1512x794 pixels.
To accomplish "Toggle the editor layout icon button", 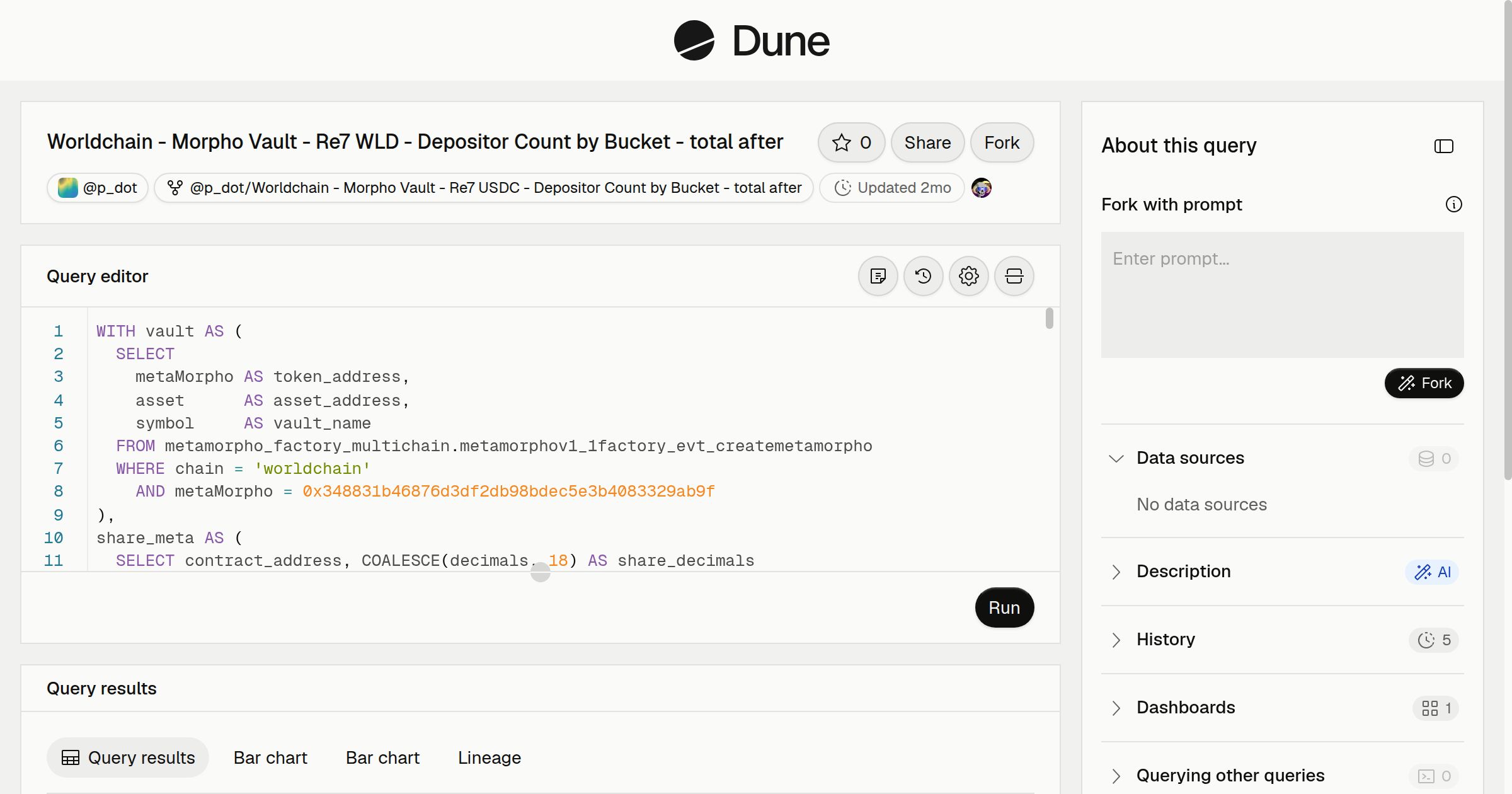I will coord(1014,276).
